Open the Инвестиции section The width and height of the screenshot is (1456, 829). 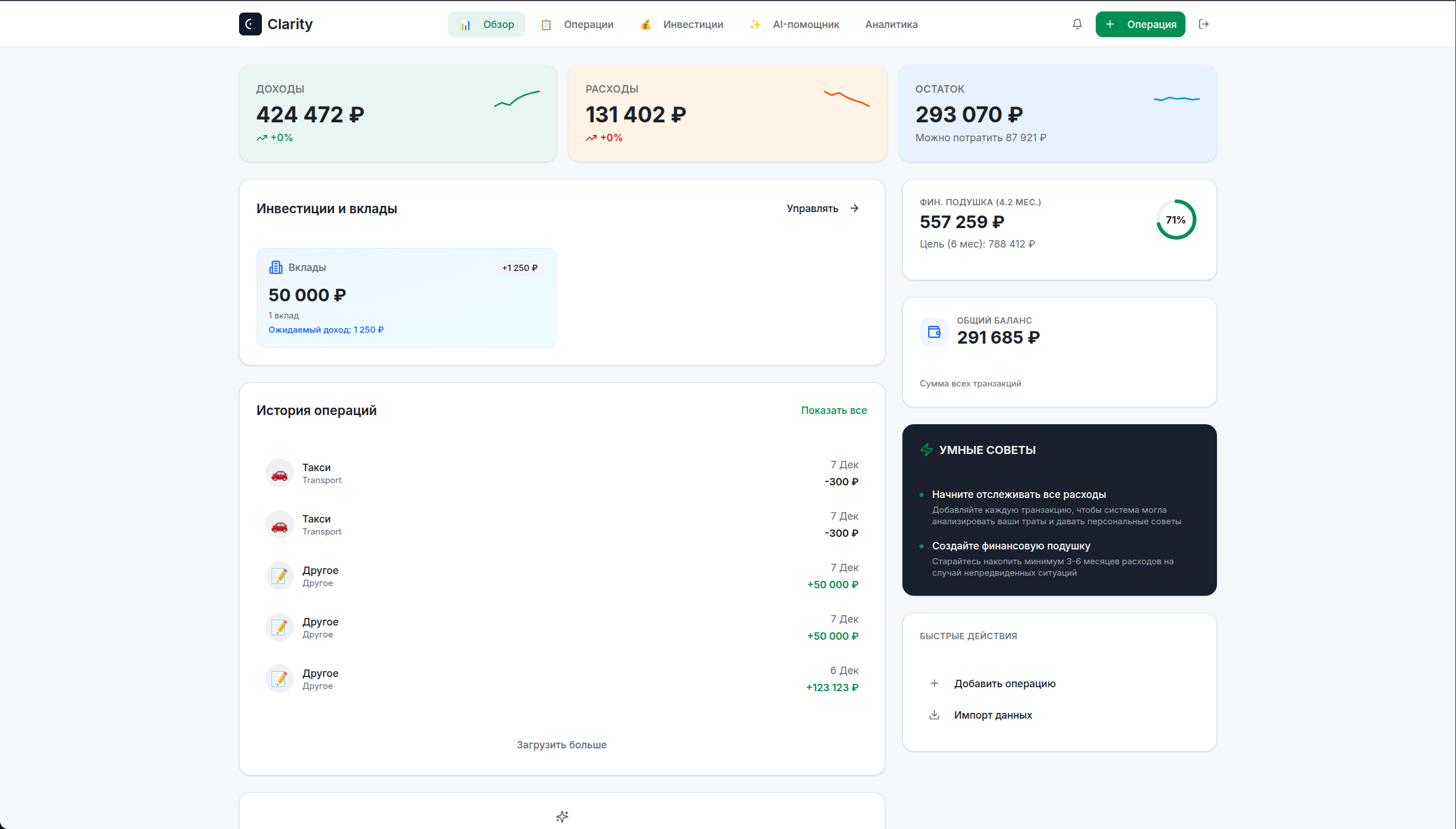coord(693,24)
